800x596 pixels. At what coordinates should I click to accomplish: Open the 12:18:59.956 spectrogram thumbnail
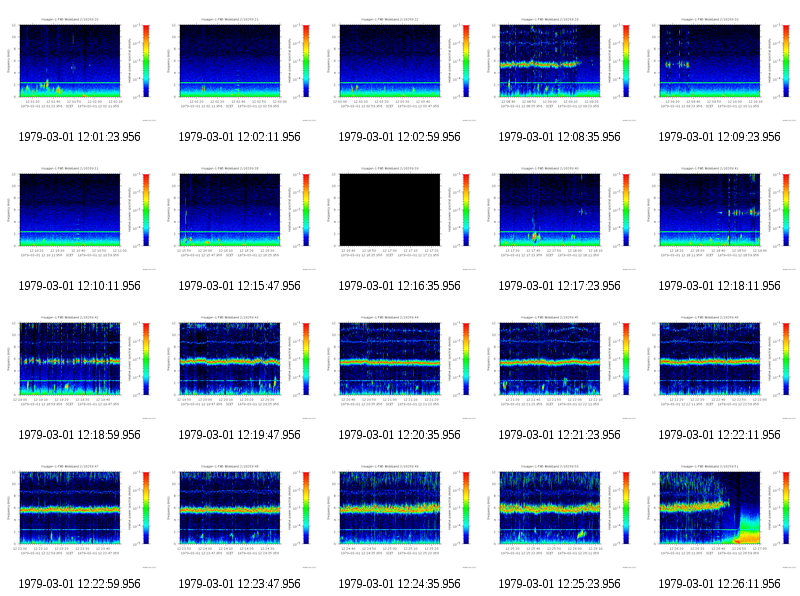[x=80, y=367]
